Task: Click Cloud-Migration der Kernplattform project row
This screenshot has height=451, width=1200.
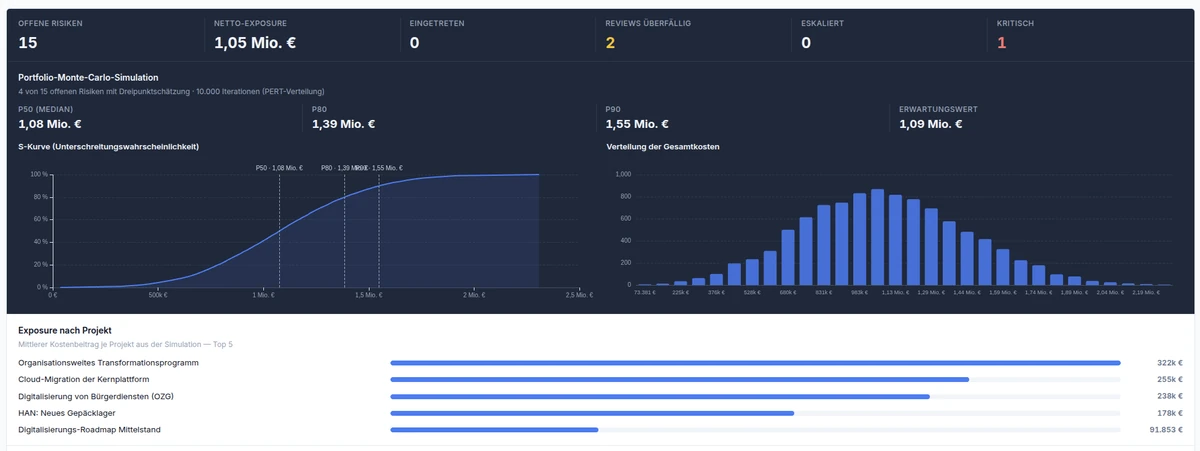Action: [600, 379]
